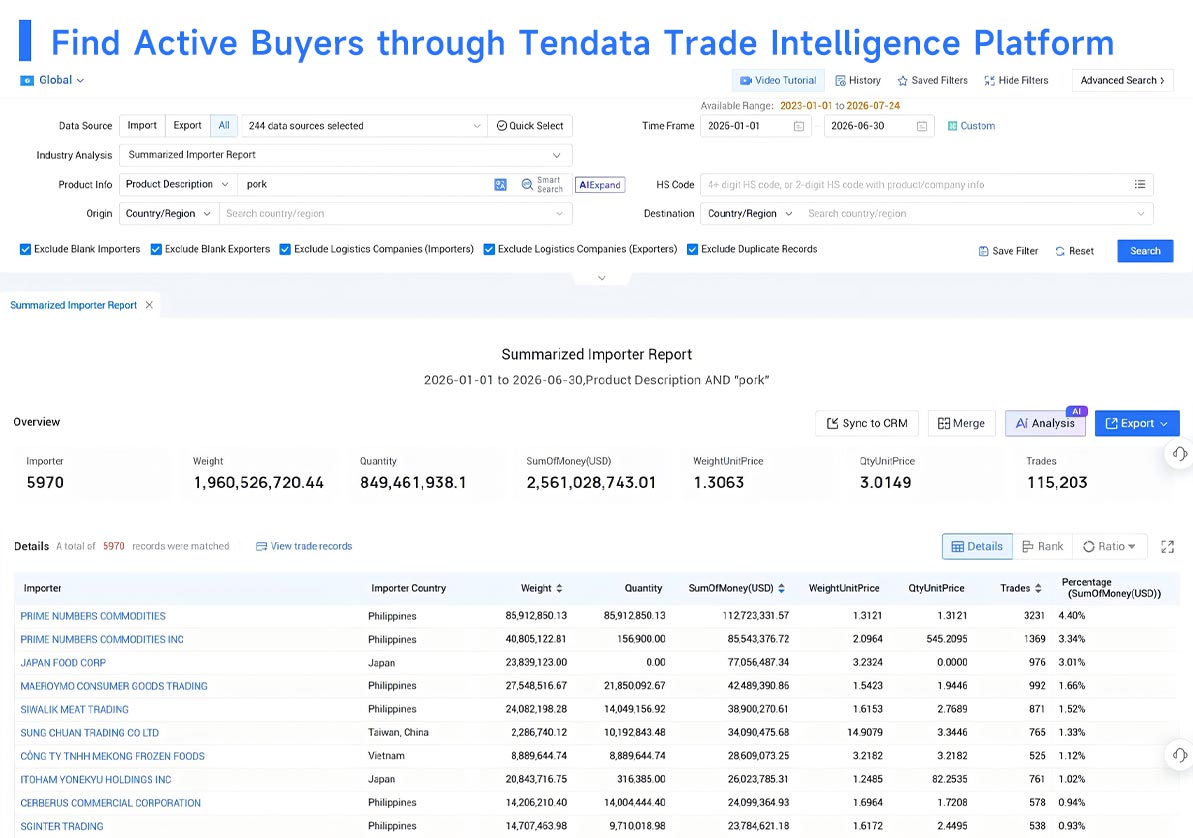The width and height of the screenshot is (1193, 838).
Task: Click the AI Analysis button
Action: (1045, 423)
